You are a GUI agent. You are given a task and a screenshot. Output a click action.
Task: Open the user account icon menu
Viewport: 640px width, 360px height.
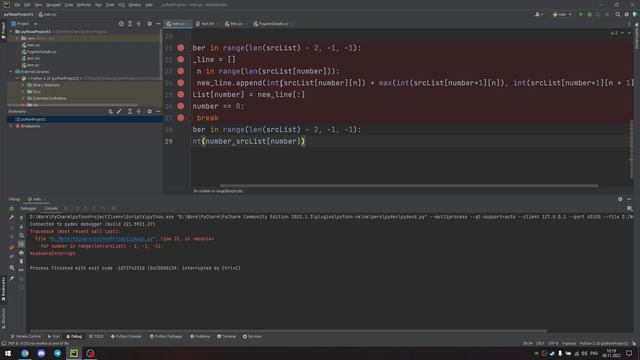(539, 14)
